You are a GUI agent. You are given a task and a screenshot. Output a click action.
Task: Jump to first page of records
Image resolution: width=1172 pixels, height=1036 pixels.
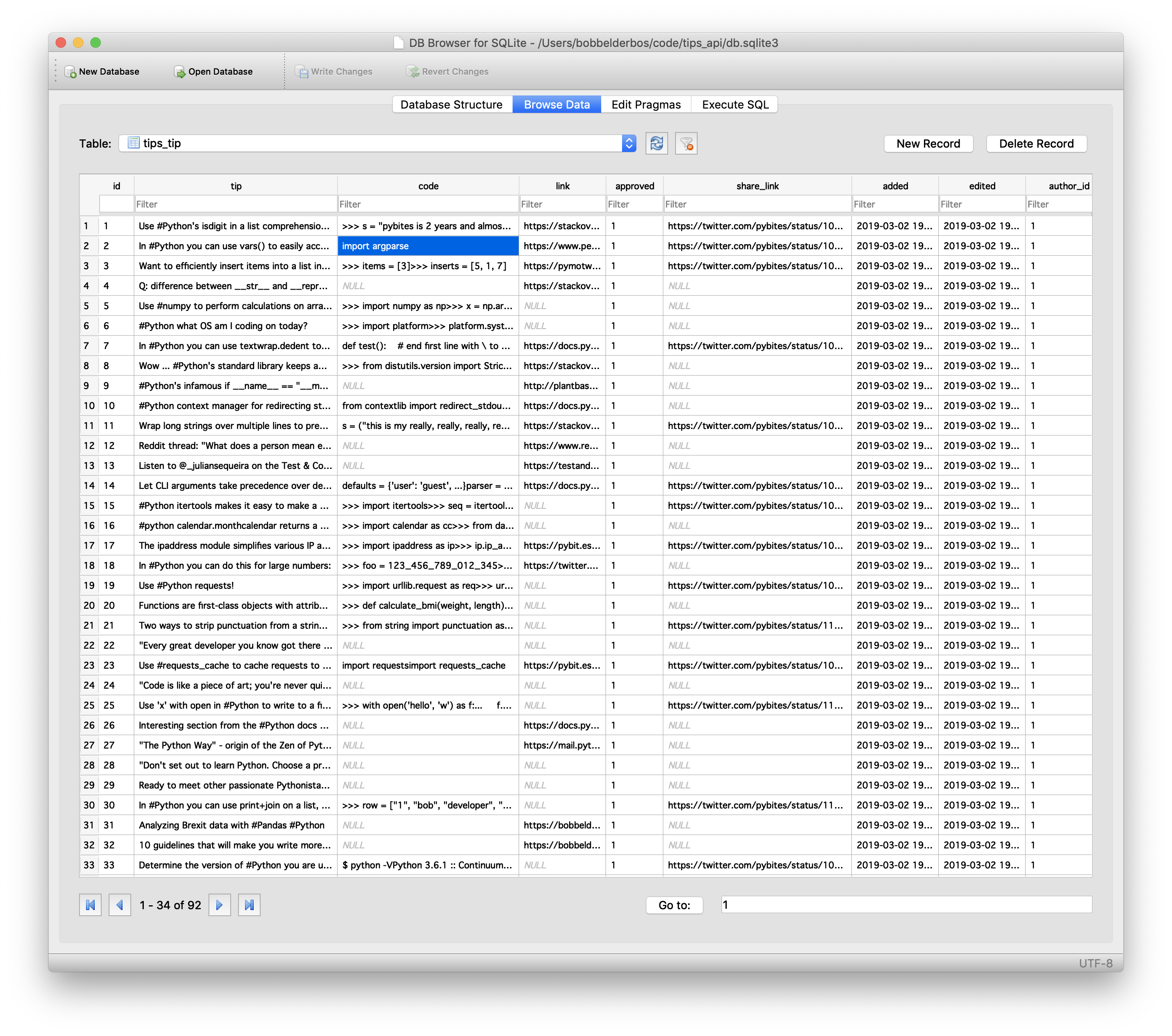(x=90, y=905)
